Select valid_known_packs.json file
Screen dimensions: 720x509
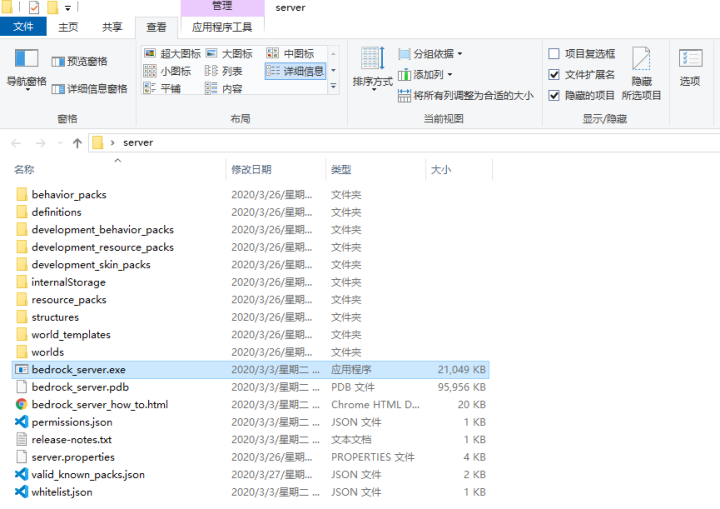251,475
